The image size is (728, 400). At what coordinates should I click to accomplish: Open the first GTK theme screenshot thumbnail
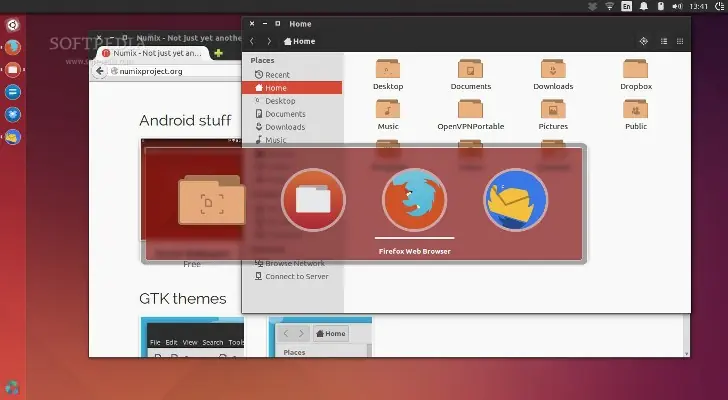coord(192,337)
